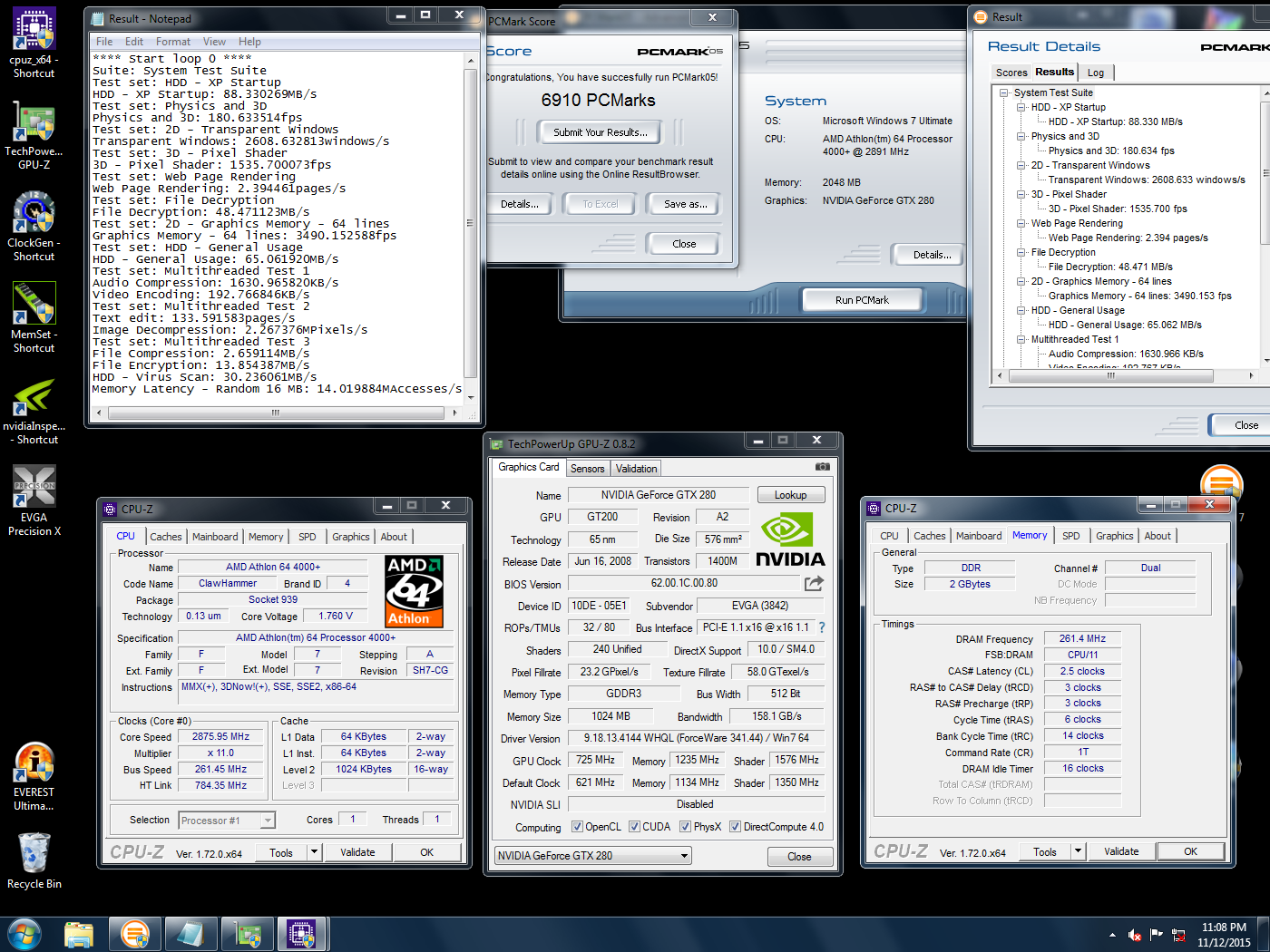Open the Validation tab in GPU-Z
This screenshot has height=952, width=1270.
click(x=636, y=469)
